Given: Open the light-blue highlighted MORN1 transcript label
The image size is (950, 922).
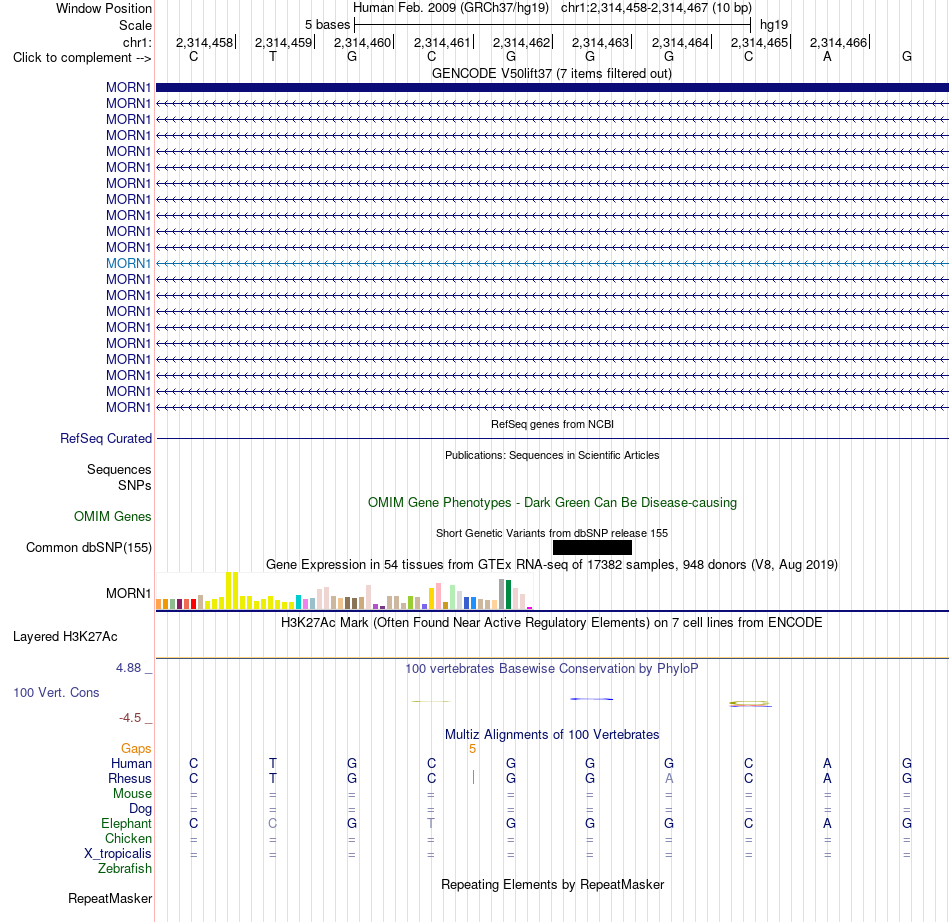Looking at the screenshot, I should coord(128,264).
